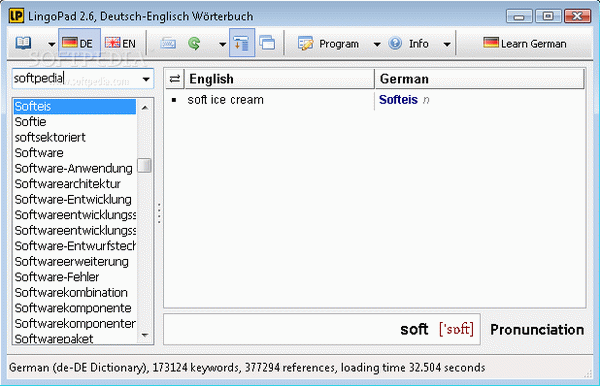The image size is (600, 386).
Task: Click the LingoPad LP title bar icon
Action: [x=16, y=16]
